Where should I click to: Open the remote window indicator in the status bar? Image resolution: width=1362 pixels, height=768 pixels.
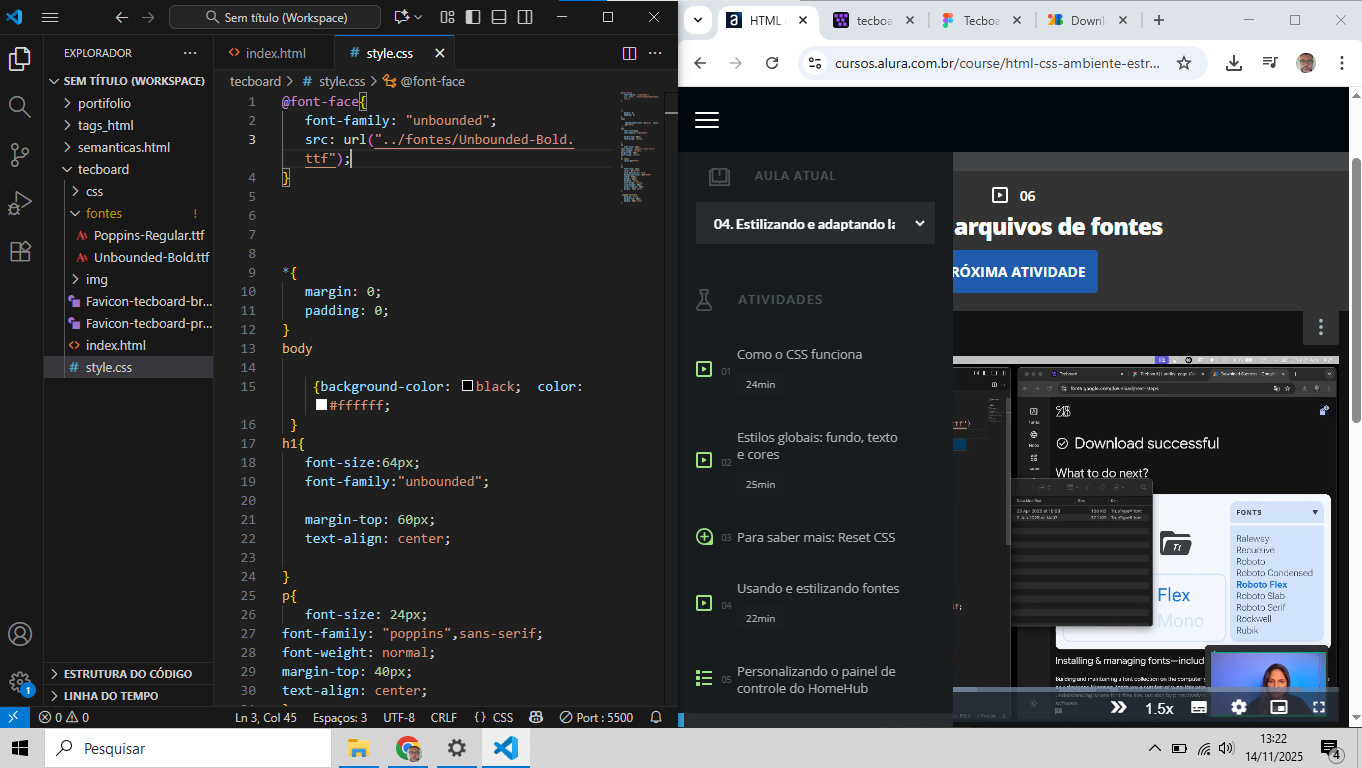click(x=13, y=717)
